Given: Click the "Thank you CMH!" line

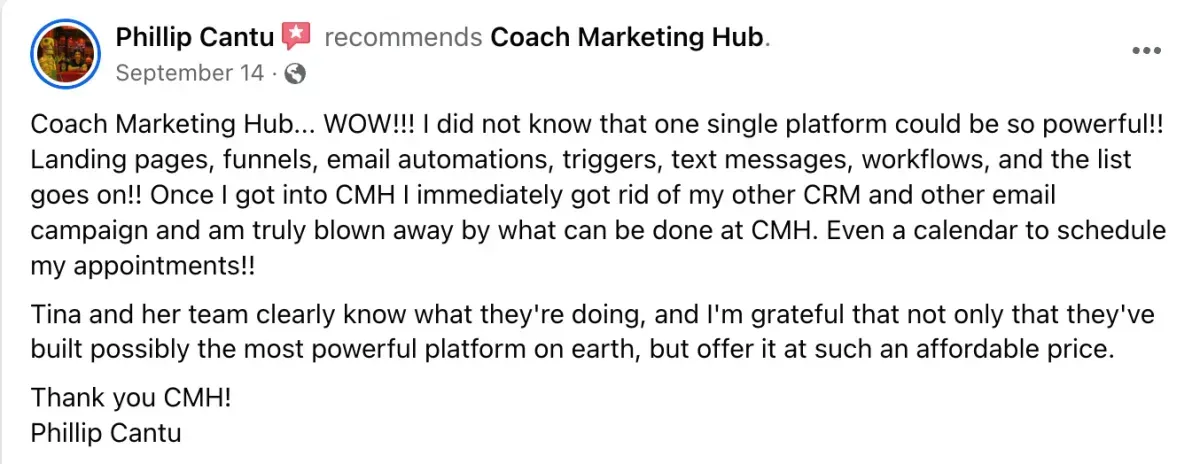Looking at the screenshot, I should [x=131, y=398].
